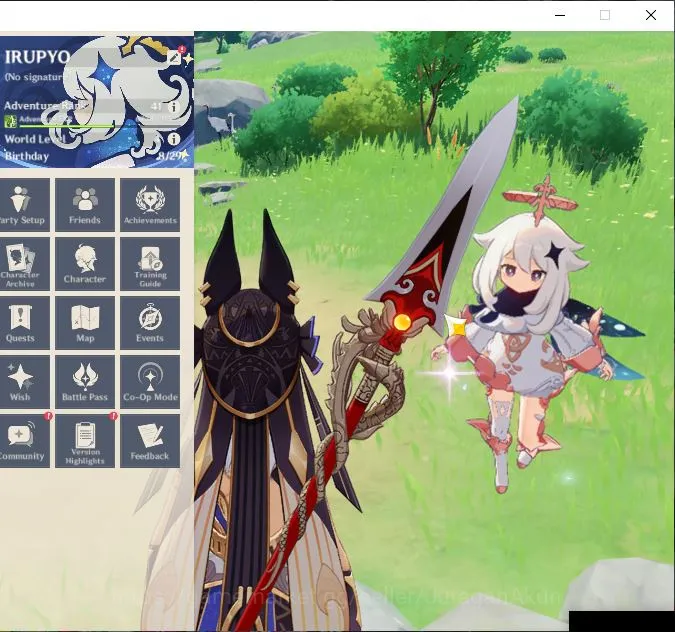675x632 pixels.
Task: Open the Map
Action: [85, 323]
